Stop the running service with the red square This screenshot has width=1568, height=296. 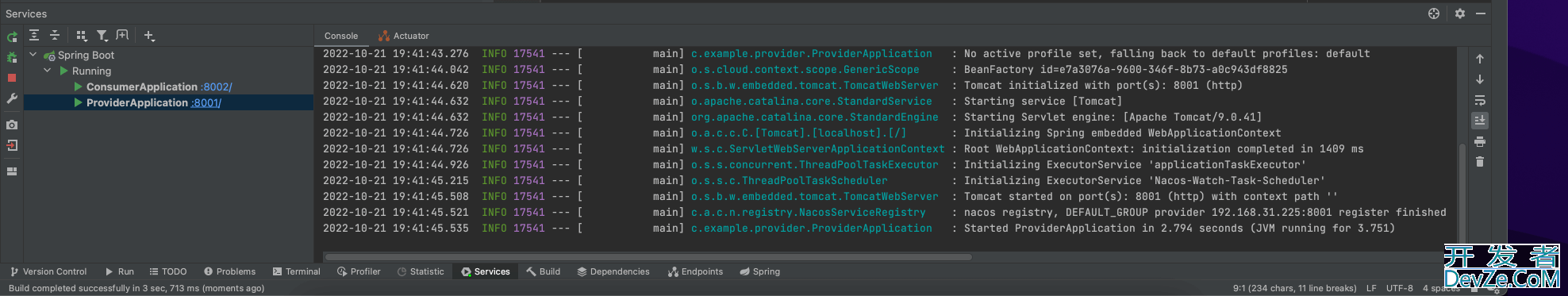pyautogui.click(x=12, y=78)
